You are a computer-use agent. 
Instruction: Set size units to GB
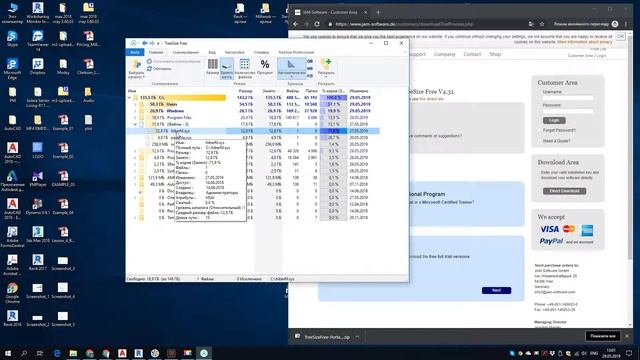310,61
